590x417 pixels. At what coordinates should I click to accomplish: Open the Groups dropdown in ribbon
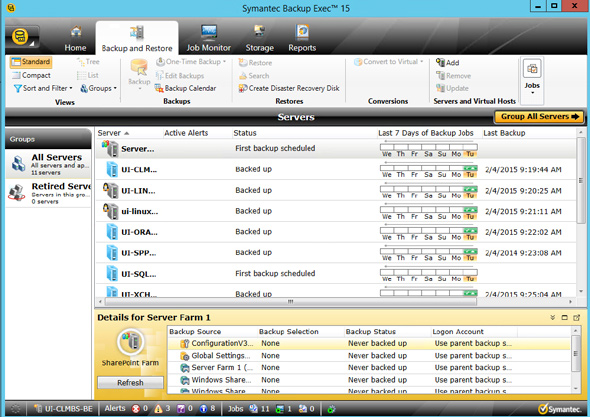click(99, 88)
